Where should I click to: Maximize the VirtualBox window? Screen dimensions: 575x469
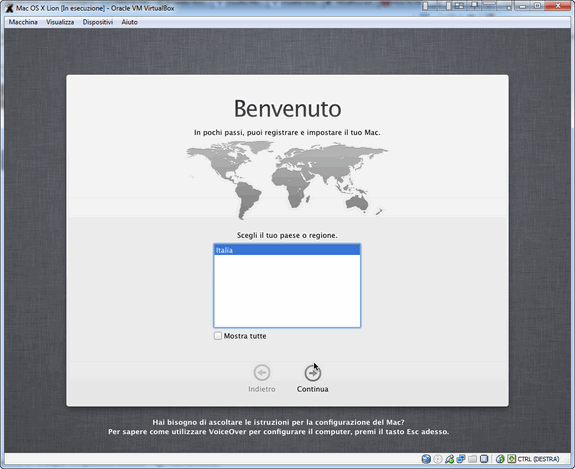click(537, 6)
